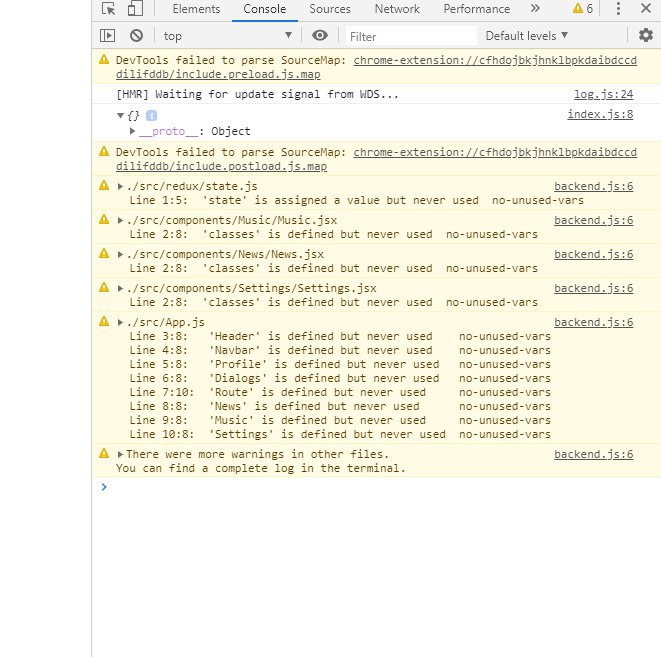Open the top JavaScript context dropdown
661x657 pixels.
coord(228,36)
